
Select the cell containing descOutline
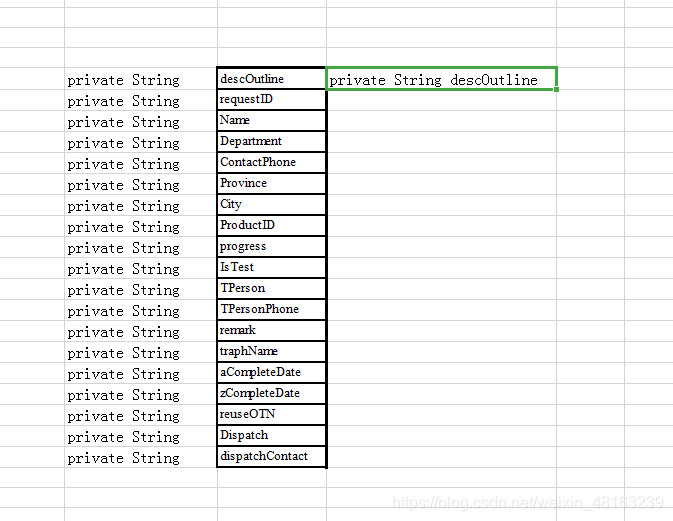[271, 79]
